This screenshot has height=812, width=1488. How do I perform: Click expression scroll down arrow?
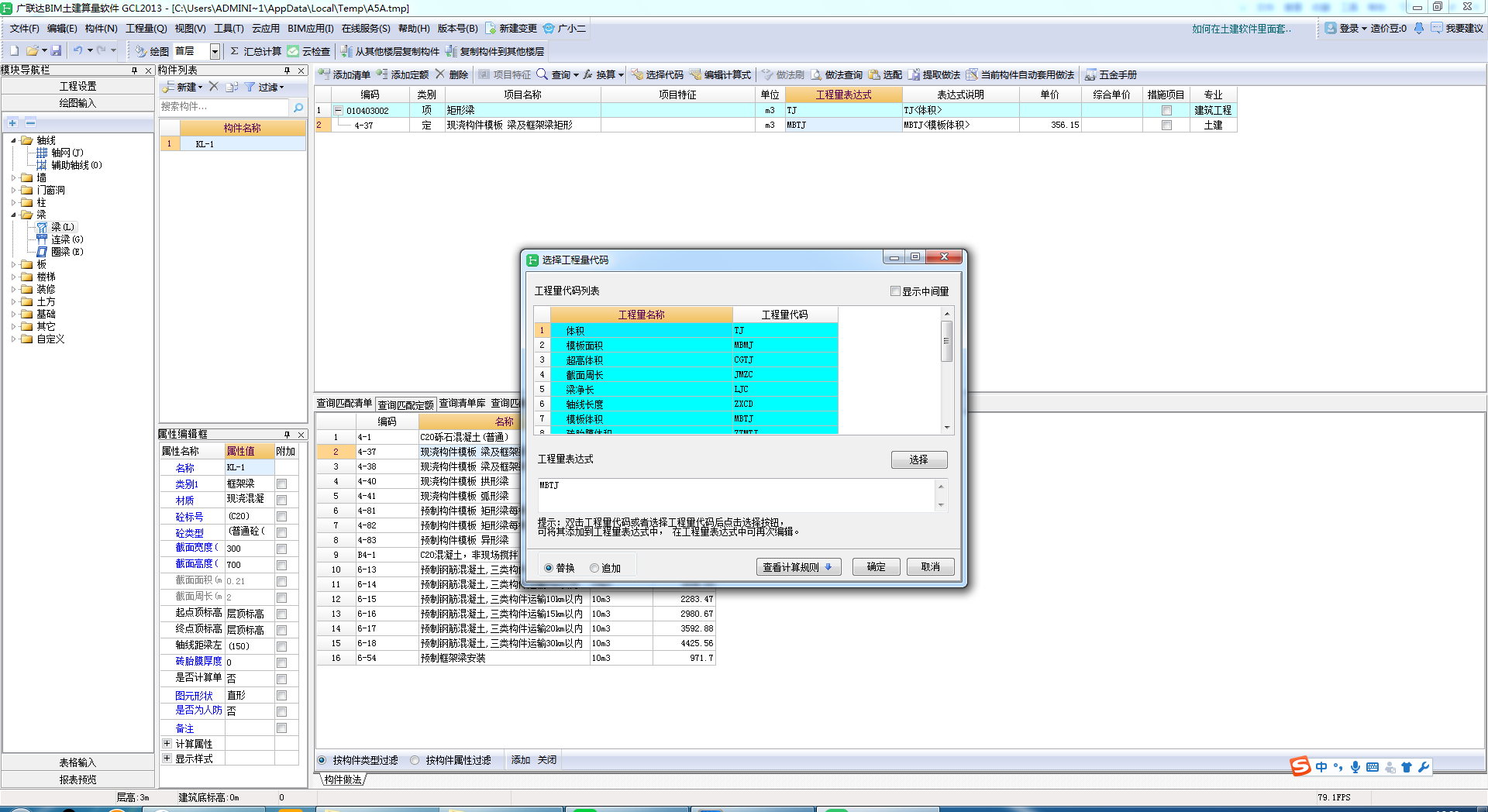[941, 505]
